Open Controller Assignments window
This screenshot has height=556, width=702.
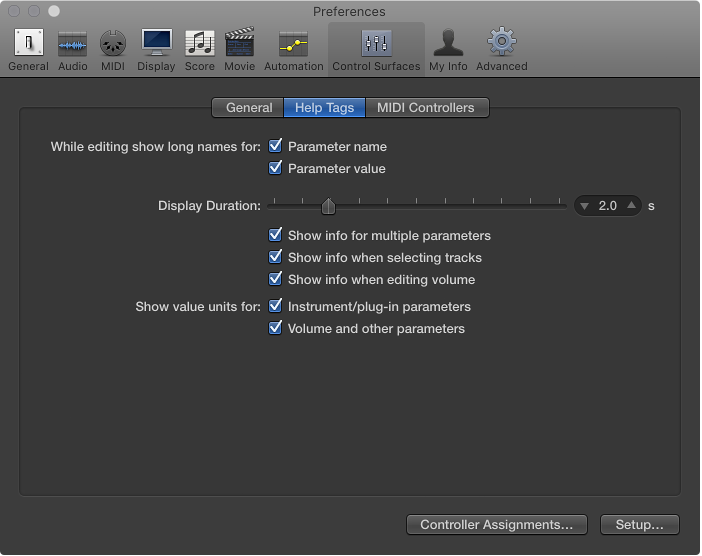(497, 525)
